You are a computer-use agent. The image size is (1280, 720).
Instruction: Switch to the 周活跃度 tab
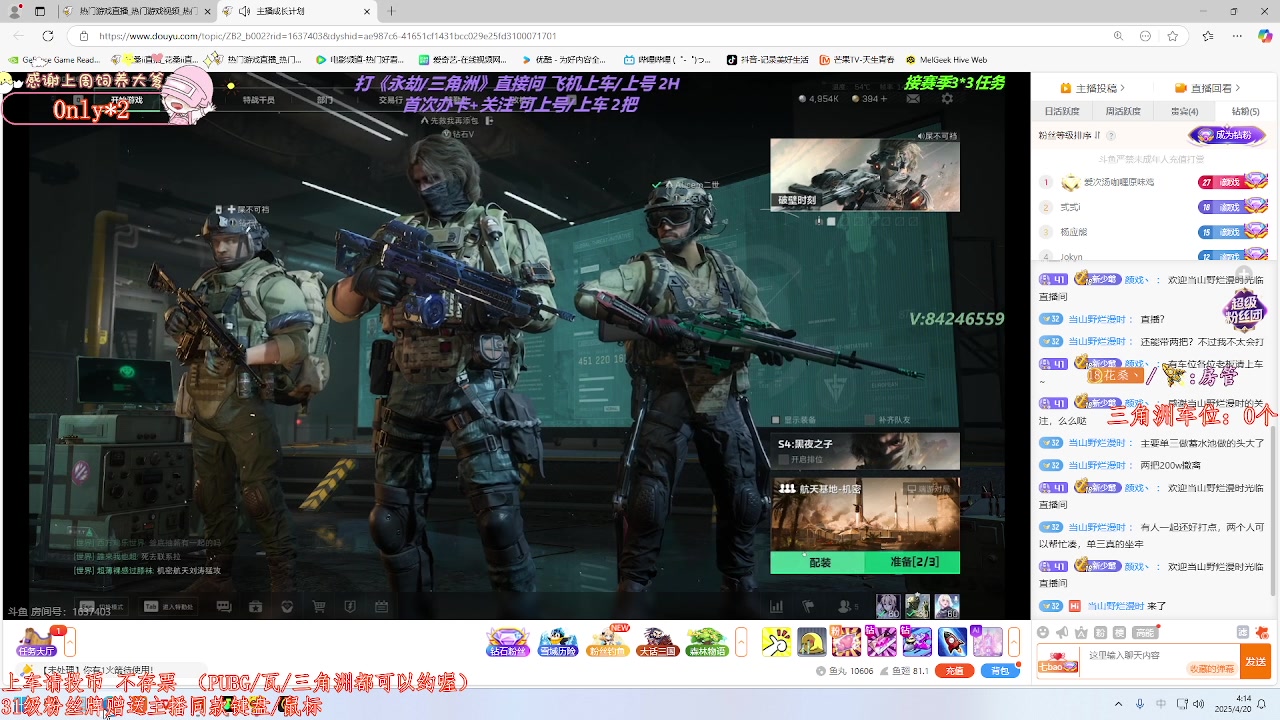1124,111
